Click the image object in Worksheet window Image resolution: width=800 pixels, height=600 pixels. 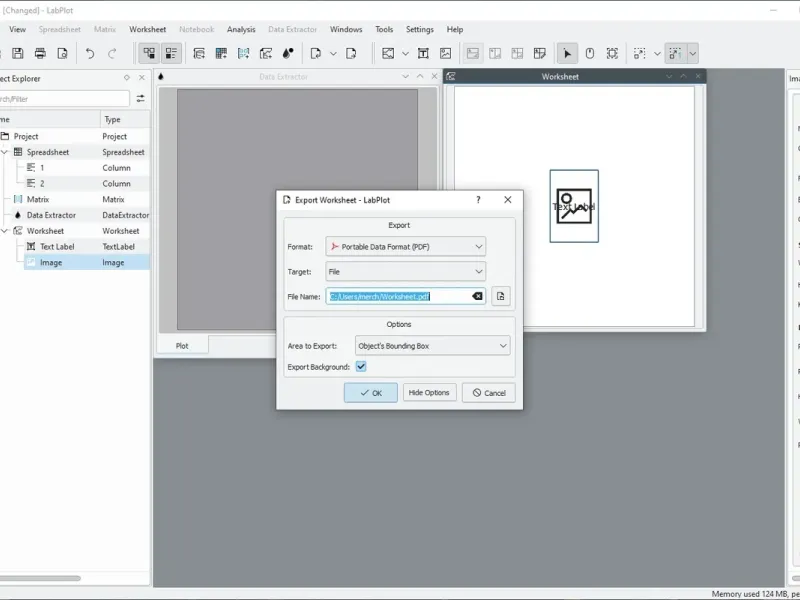574,206
